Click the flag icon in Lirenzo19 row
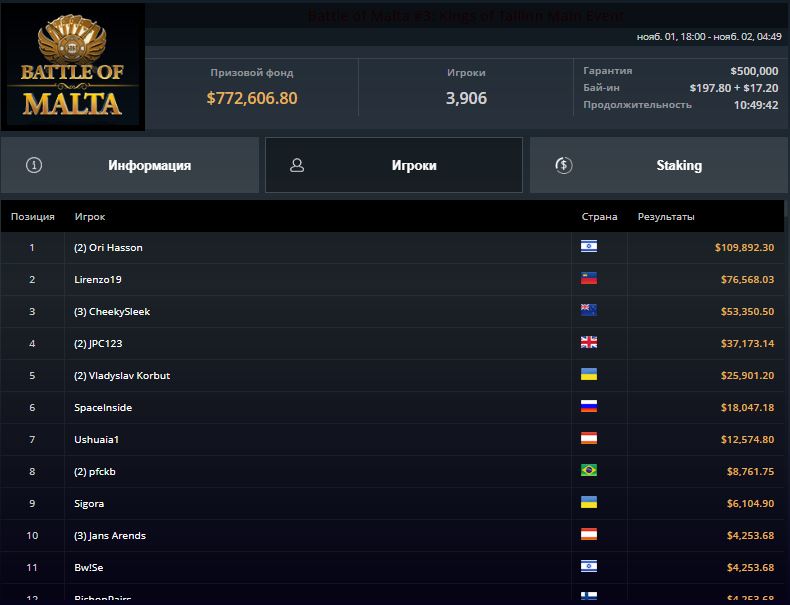 coord(589,279)
